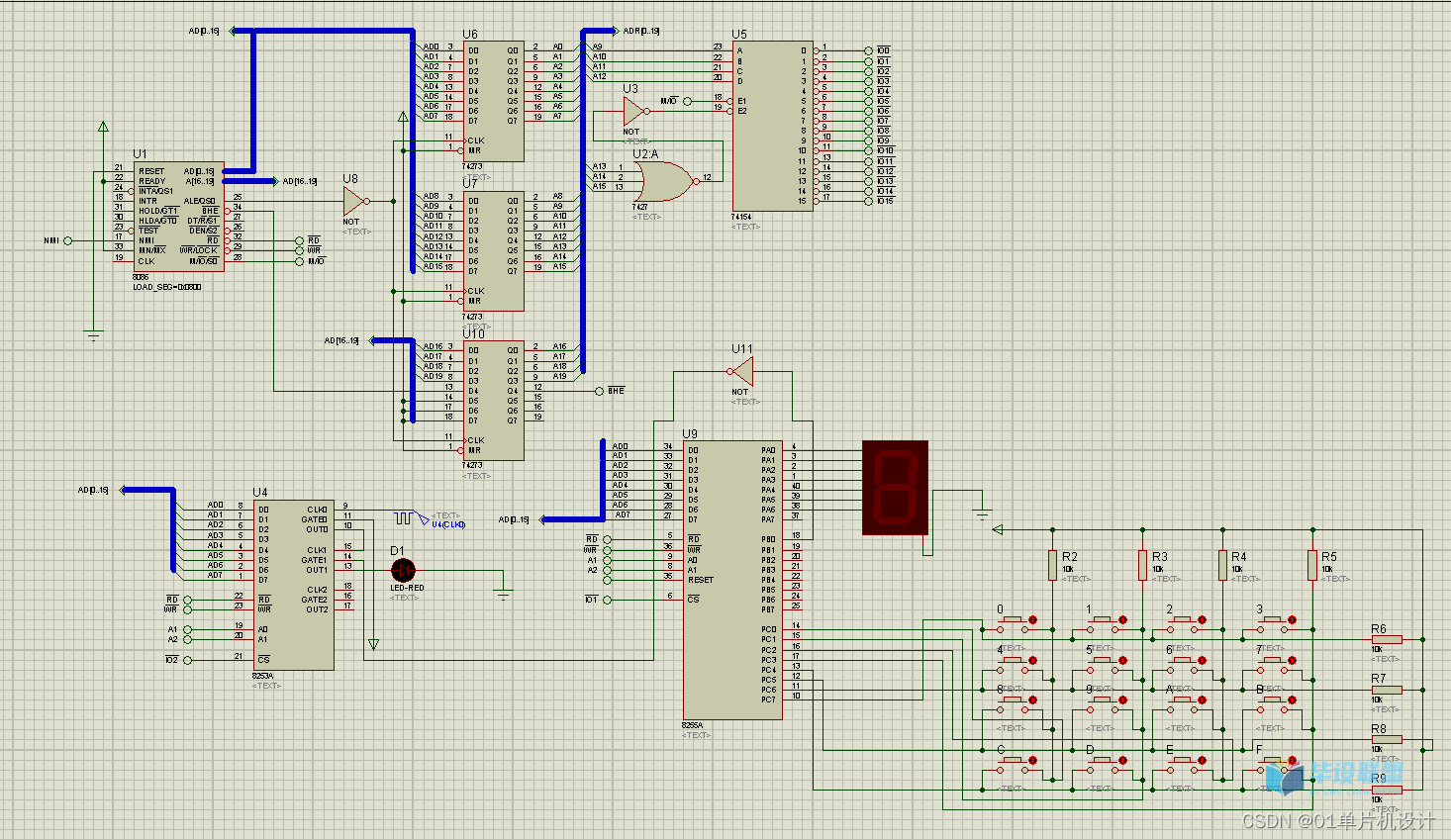Select resistor R4

(1223, 565)
